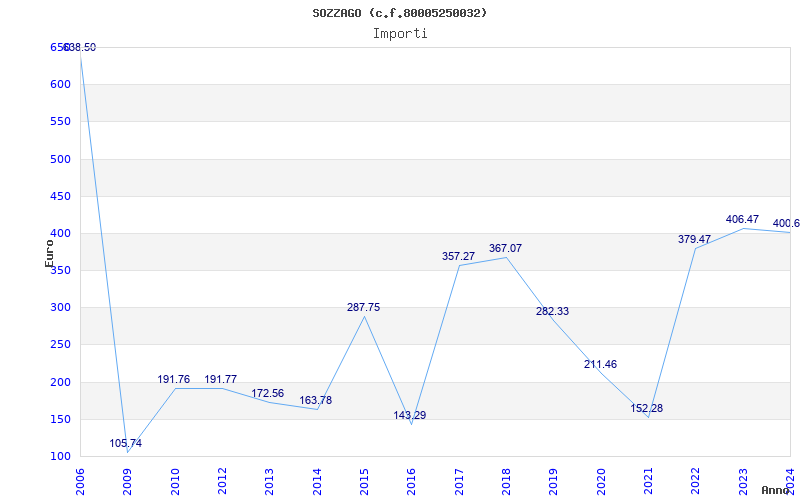Click the x-axis year 2016
The image size is (800, 500).
[x=412, y=481]
